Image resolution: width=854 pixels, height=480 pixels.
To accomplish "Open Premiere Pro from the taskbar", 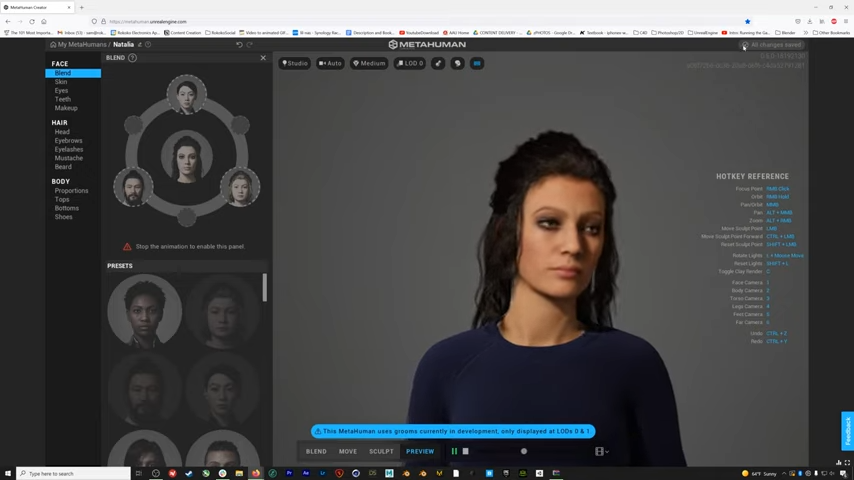I will point(289,473).
